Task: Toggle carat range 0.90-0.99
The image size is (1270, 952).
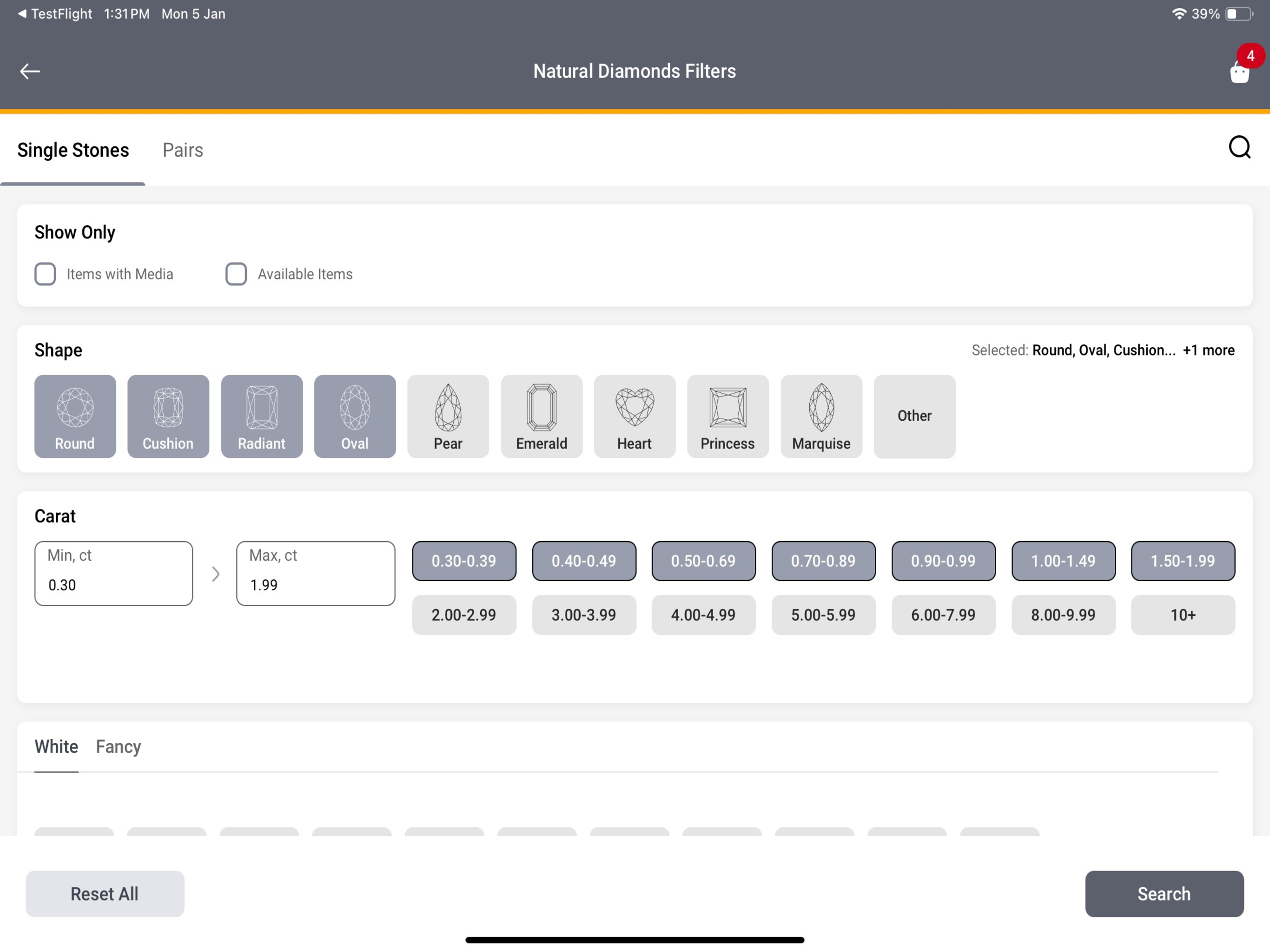Action: click(943, 561)
